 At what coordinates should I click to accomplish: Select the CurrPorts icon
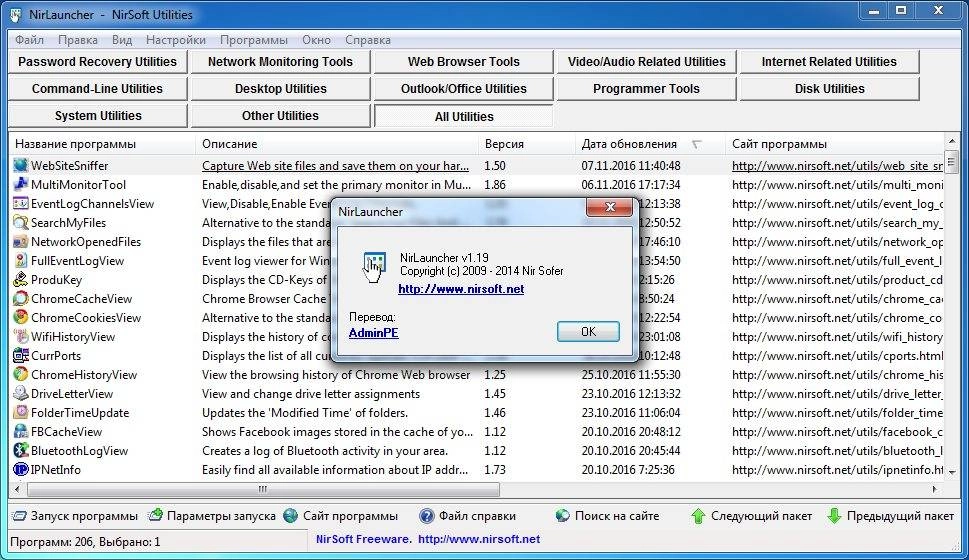click(20, 355)
